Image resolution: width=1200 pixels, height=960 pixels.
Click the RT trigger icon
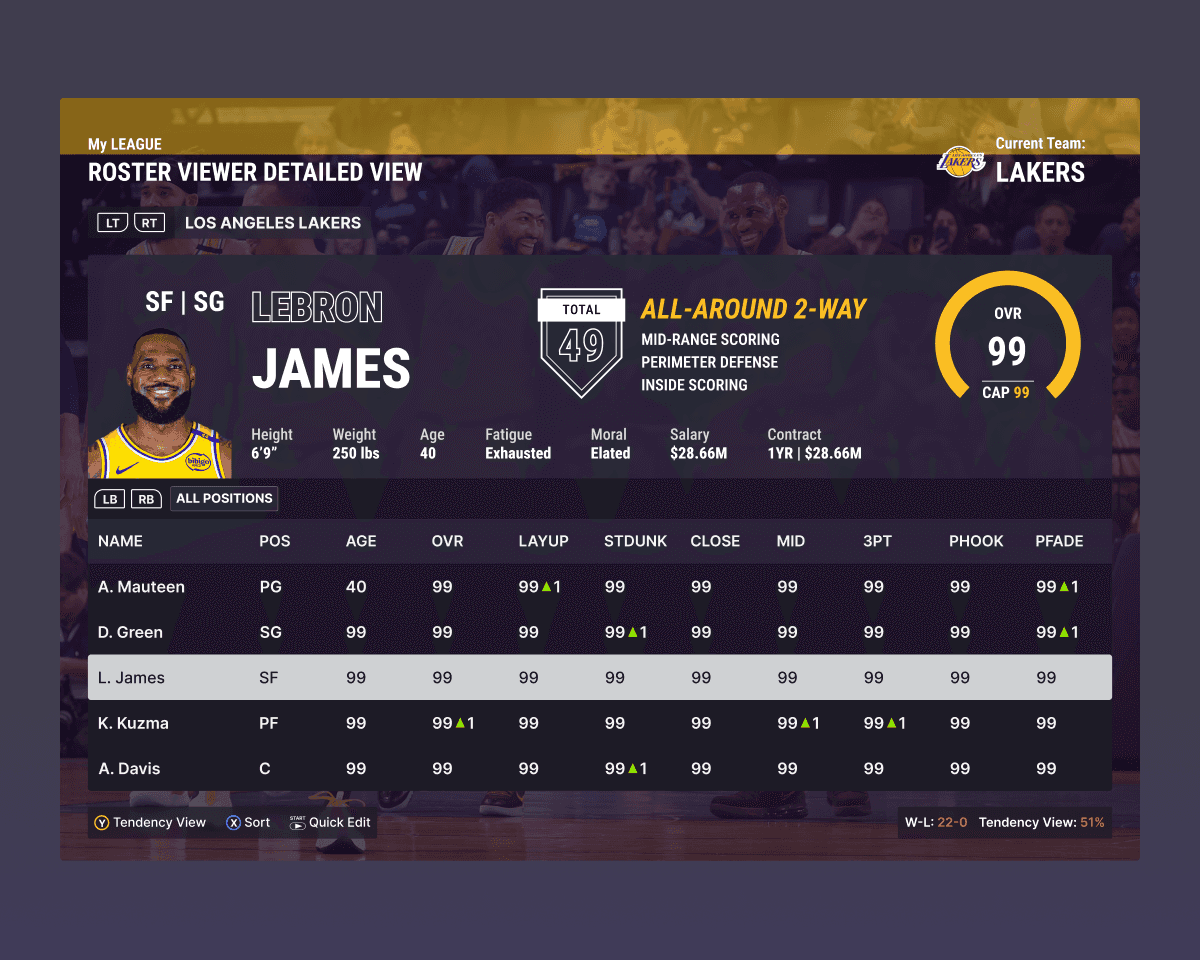pyautogui.click(x=149, y=223)
